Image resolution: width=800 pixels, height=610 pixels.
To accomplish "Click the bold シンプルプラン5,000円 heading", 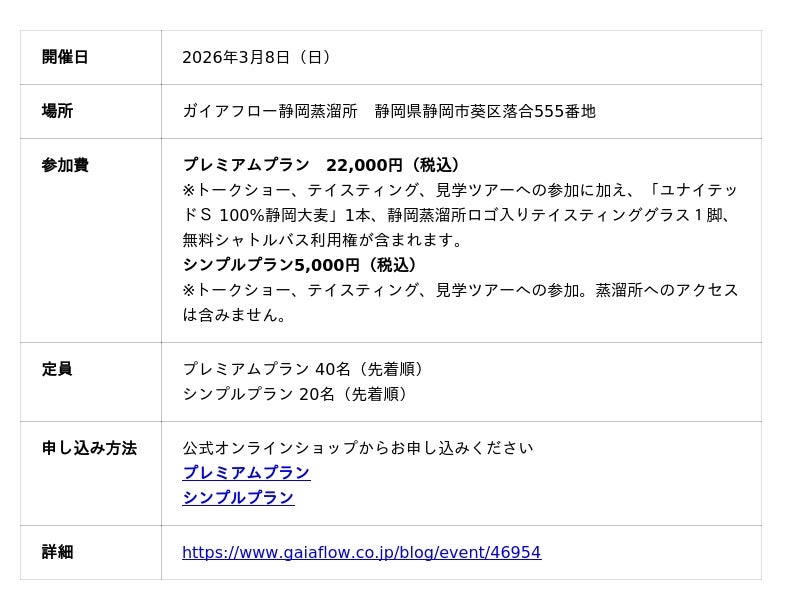I will click(x=300, y=265).
